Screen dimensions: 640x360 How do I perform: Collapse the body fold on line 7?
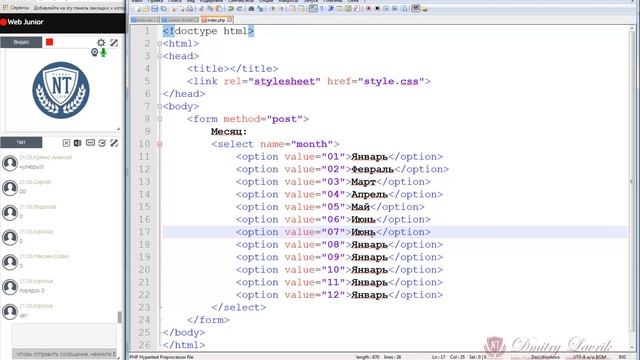tap(160, 107)
